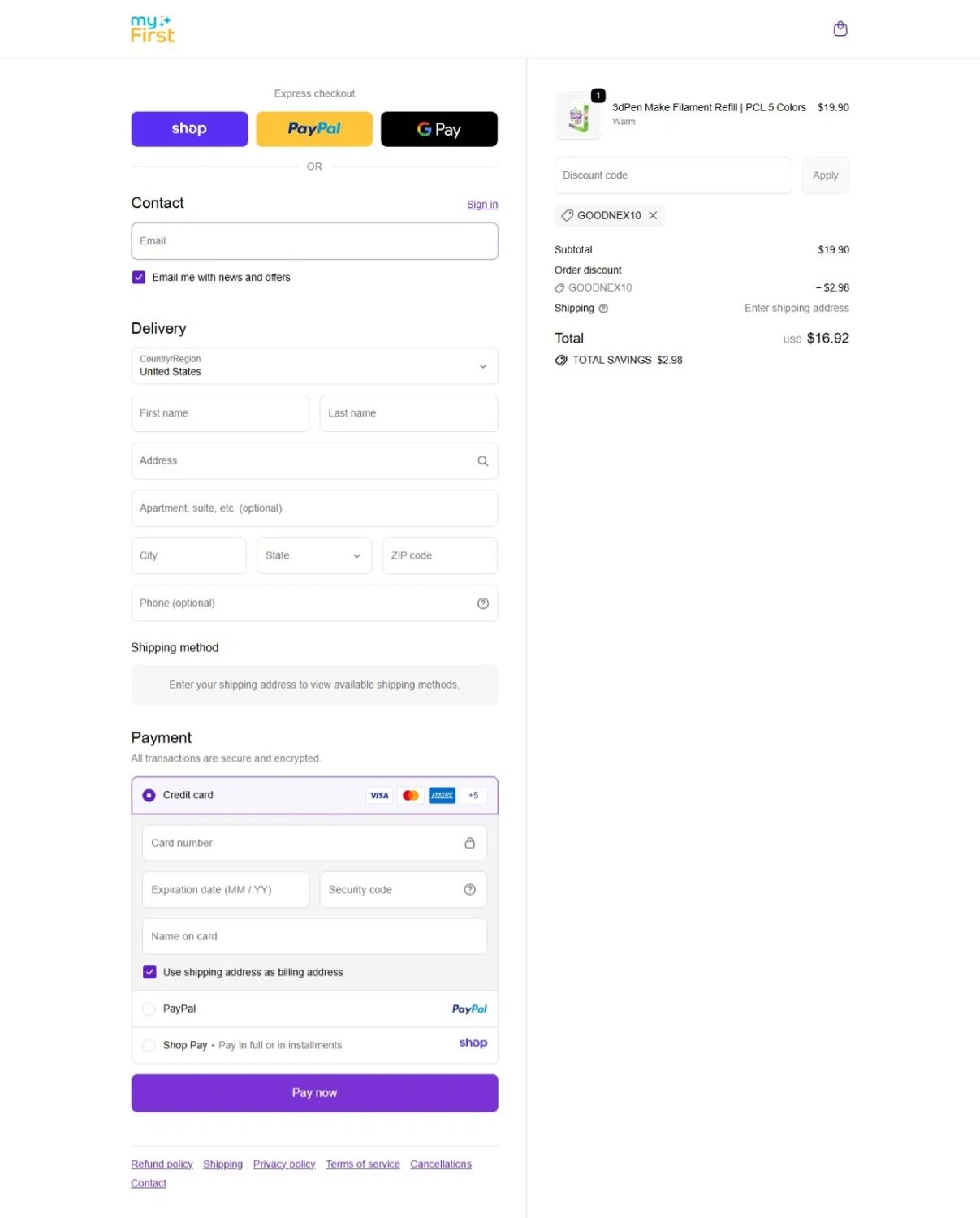Click the help icon in Phone field
980x1218 pixels.
(x=482, y=603)
